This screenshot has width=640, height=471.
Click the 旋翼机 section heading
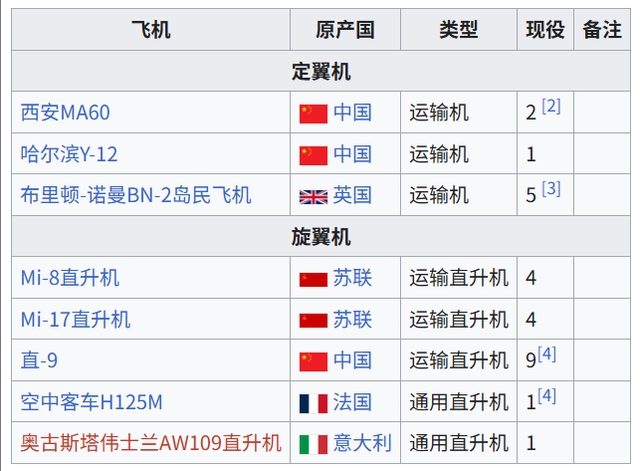(321, 237)
